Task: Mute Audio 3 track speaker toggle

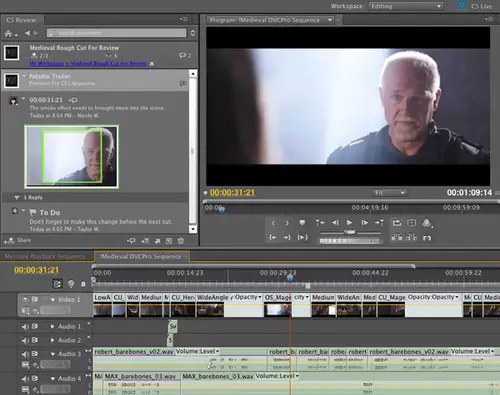Action: pyautogui.click(x=25, y=354)
